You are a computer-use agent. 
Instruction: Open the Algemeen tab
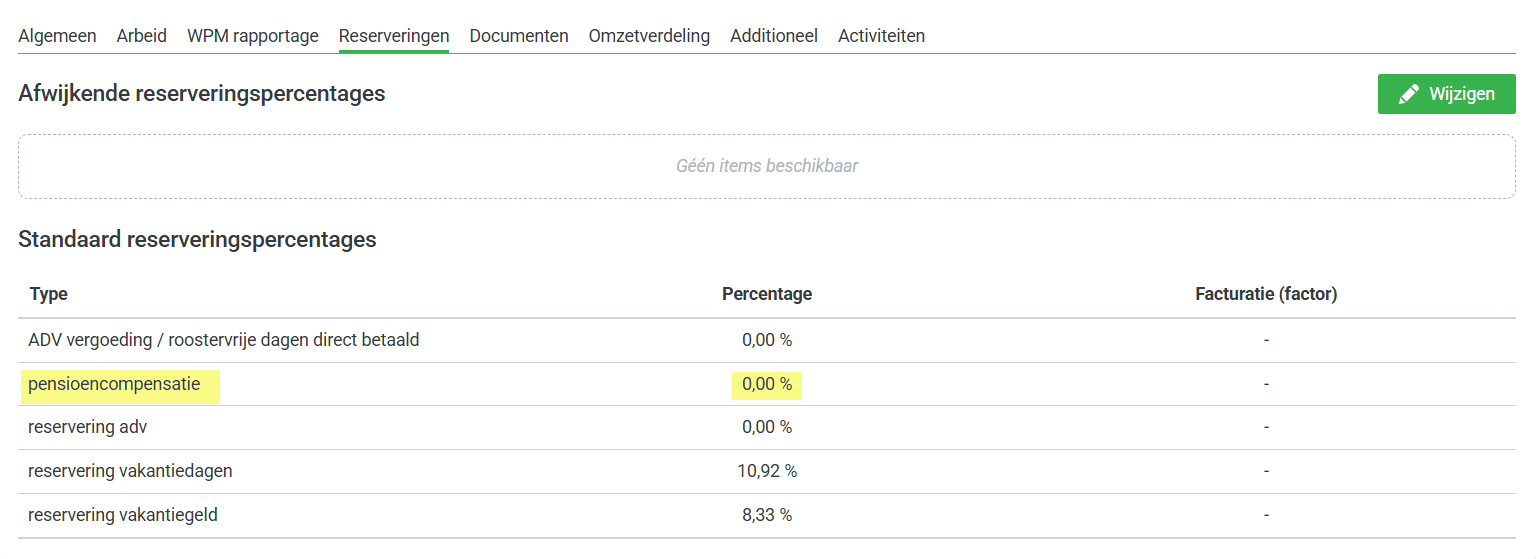57,36
